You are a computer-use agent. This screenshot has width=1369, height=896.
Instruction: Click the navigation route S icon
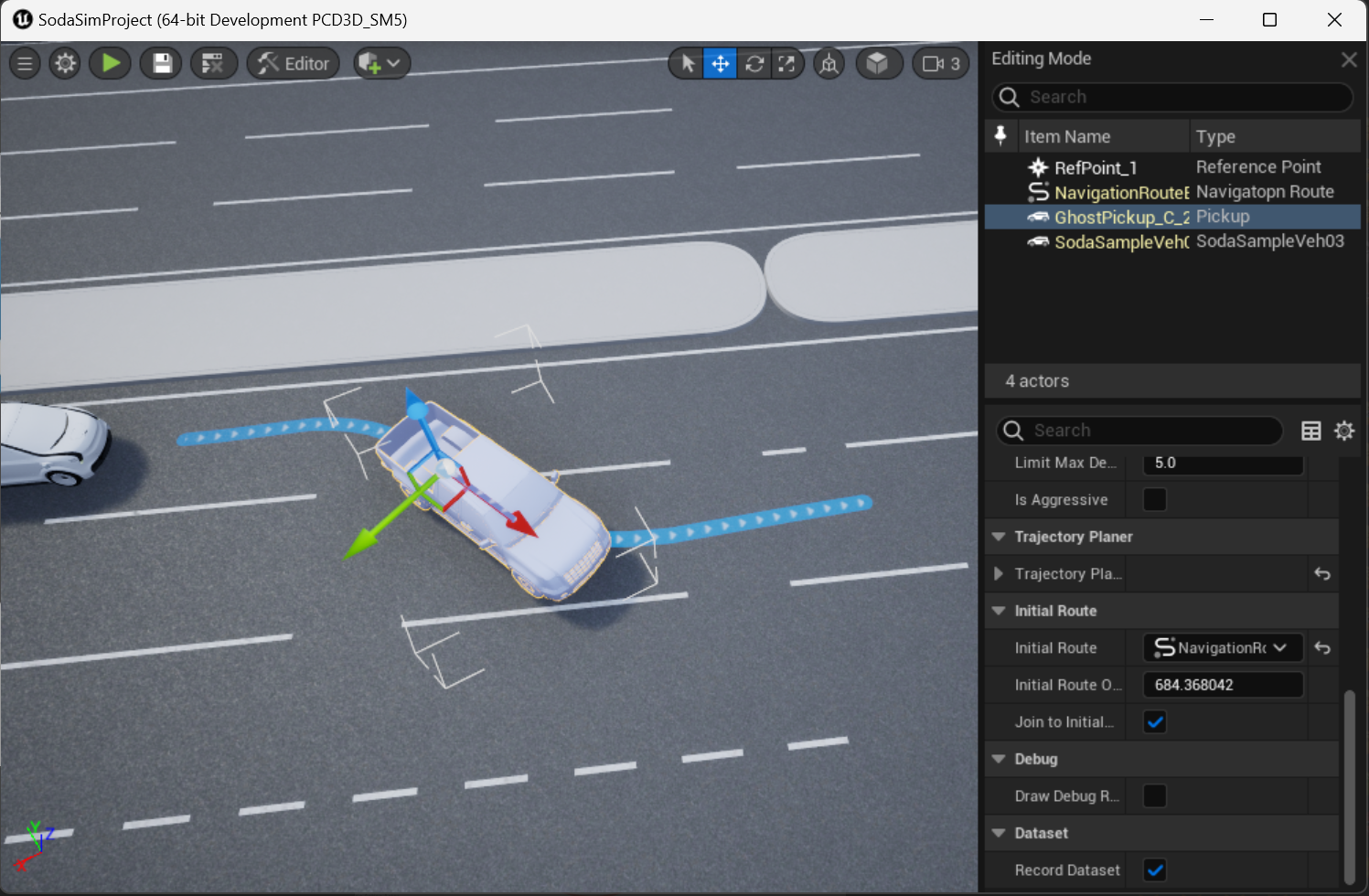pos(1038,192)
